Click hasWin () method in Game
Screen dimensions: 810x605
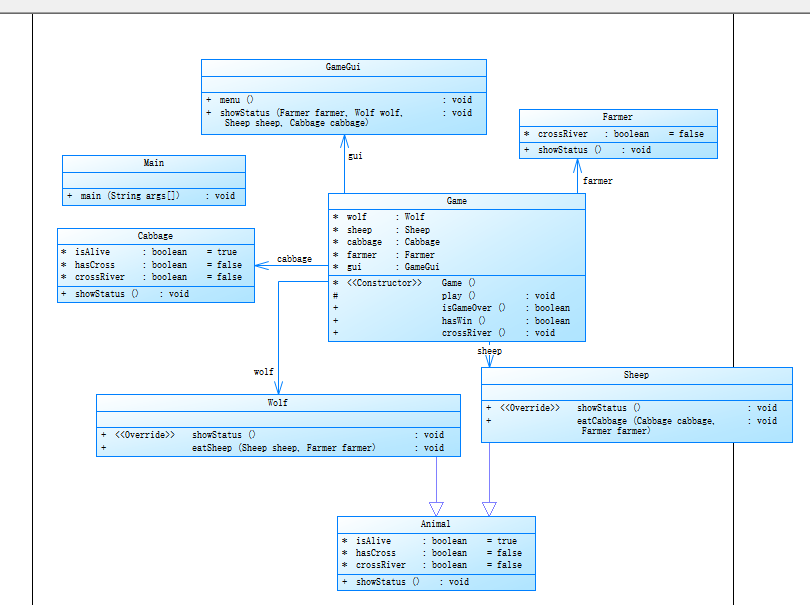click(451, 321)
